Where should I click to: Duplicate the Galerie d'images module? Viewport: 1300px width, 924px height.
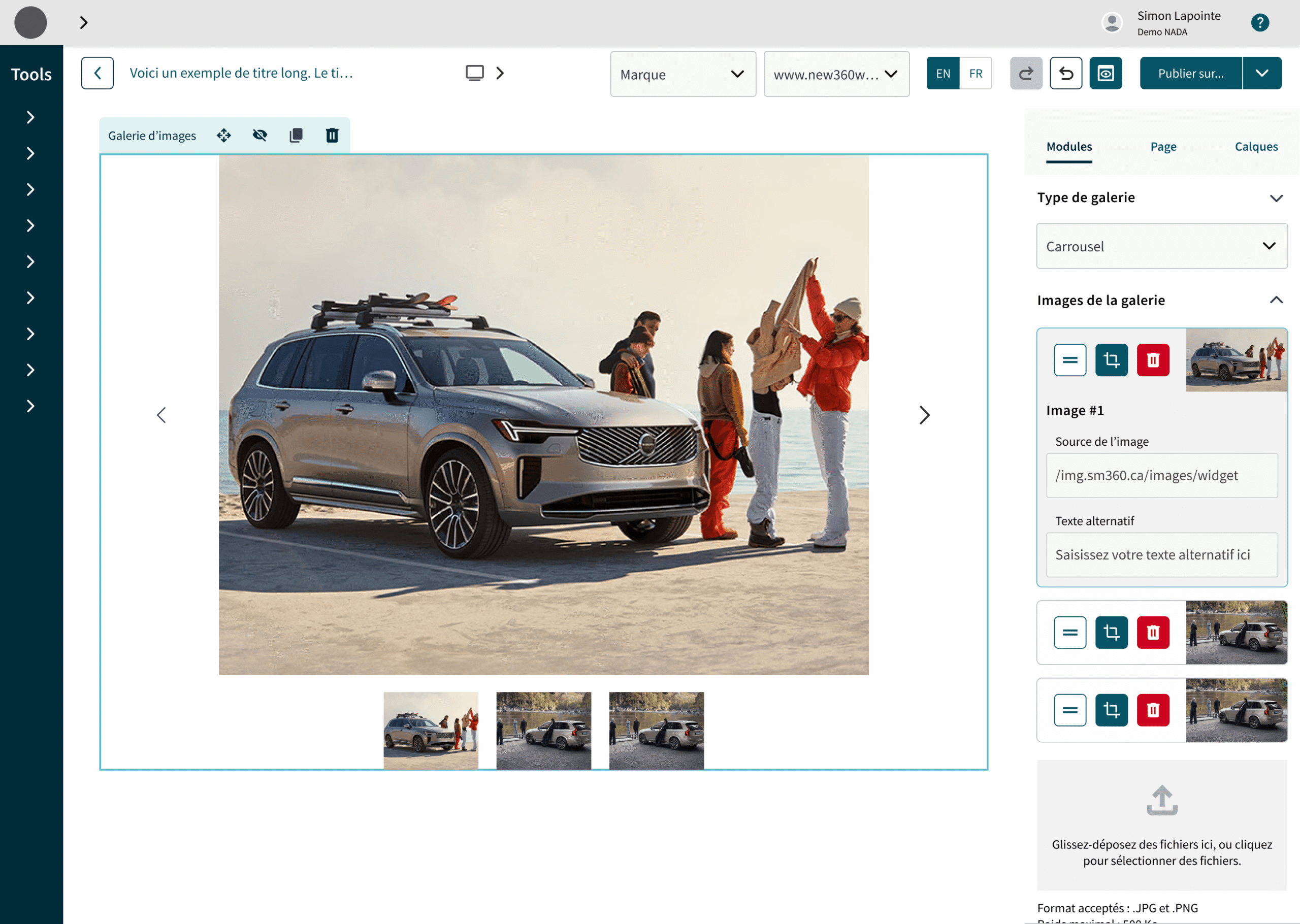click(x=296, y=136)
